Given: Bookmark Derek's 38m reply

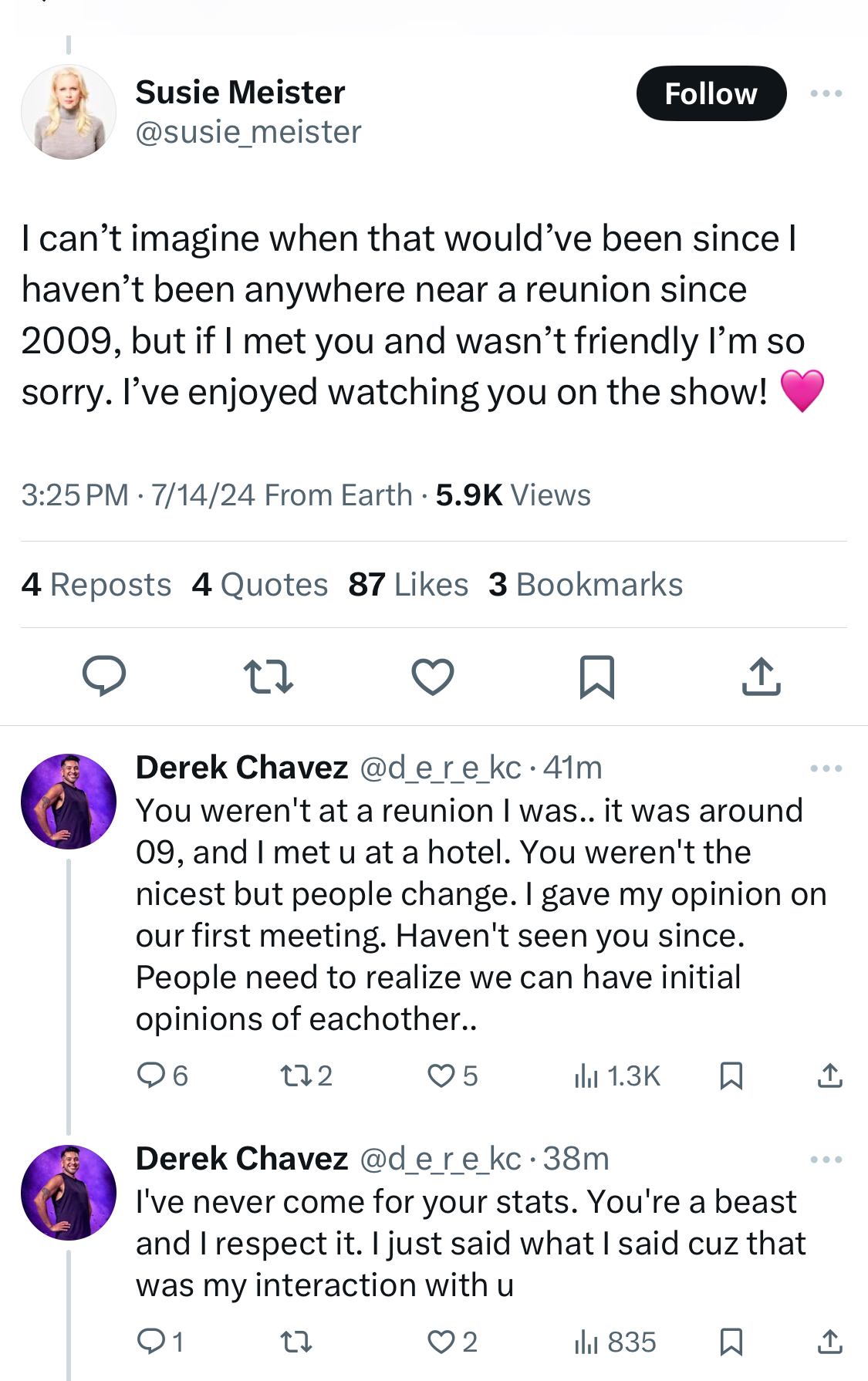Looking at the screenshot, I should pyautogui.click(x=731, y=1342).
